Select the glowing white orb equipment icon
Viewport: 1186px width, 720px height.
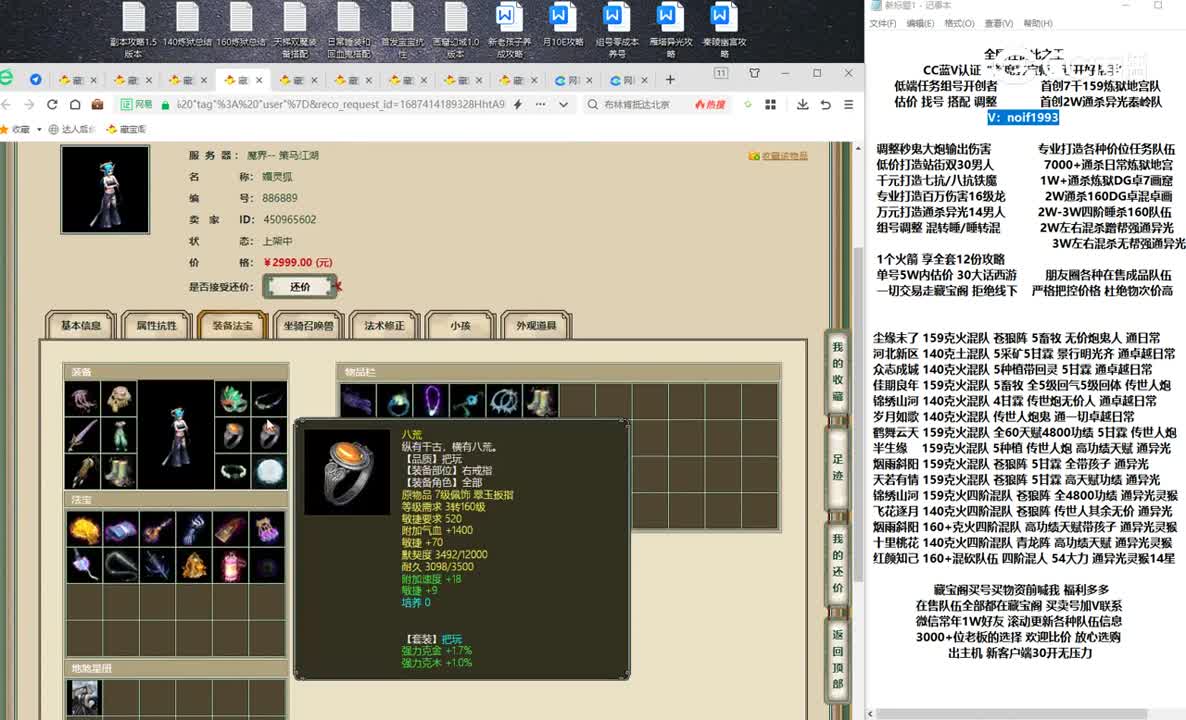pos(269,471)
